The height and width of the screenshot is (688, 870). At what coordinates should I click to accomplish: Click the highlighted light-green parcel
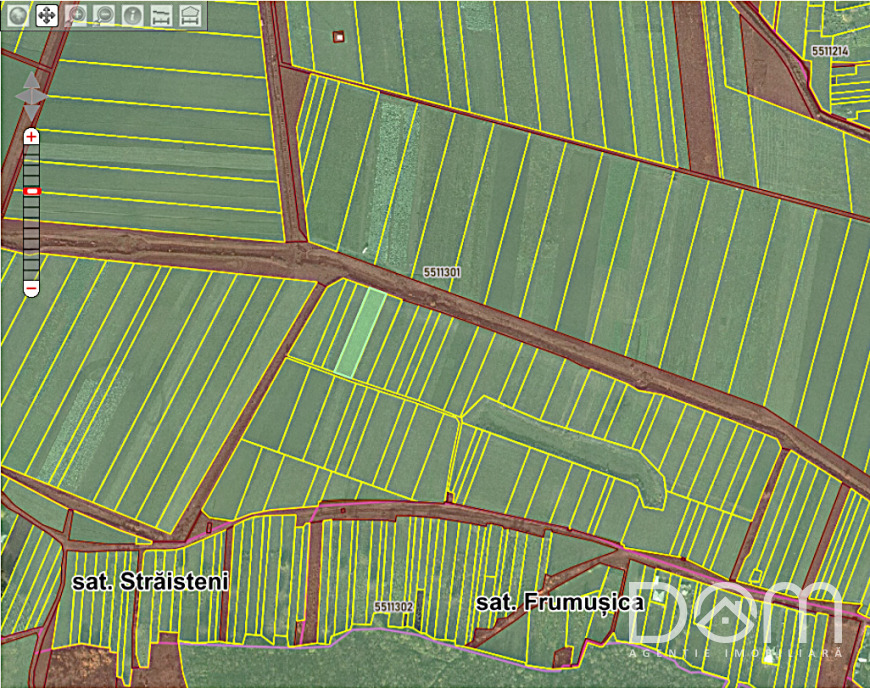pos(359,333)
